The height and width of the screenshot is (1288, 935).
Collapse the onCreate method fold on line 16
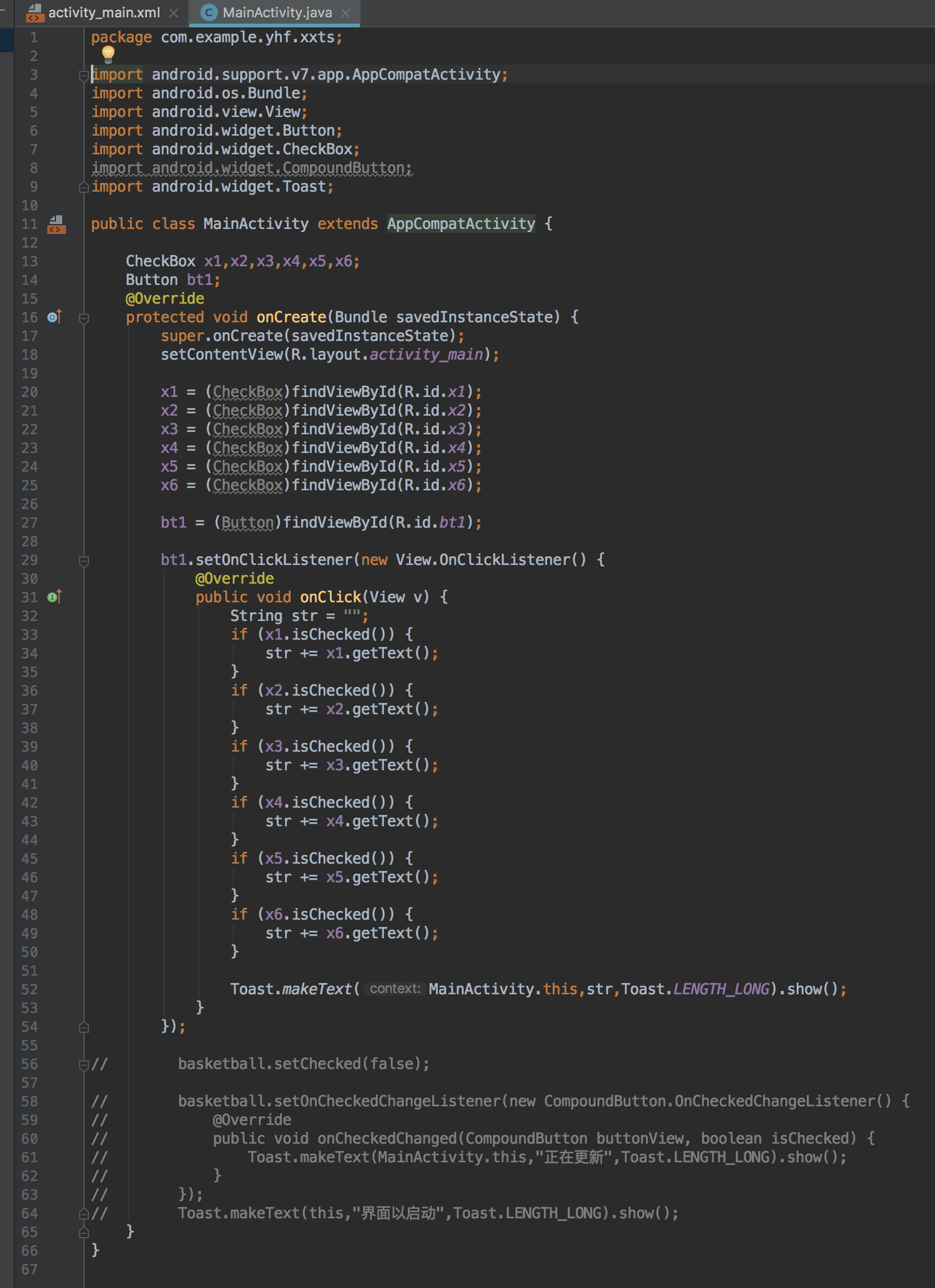[84, 318]
